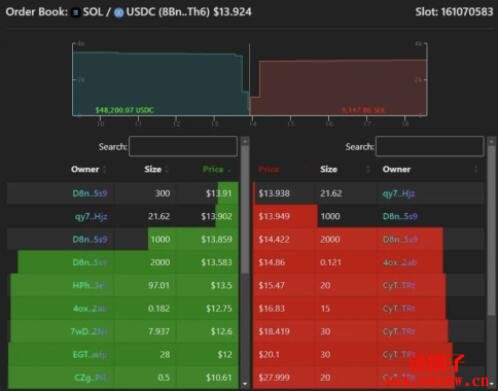The height and width of the screenshot is (391, 498).
Task: Click bid price $13.91
Action: 219,193
